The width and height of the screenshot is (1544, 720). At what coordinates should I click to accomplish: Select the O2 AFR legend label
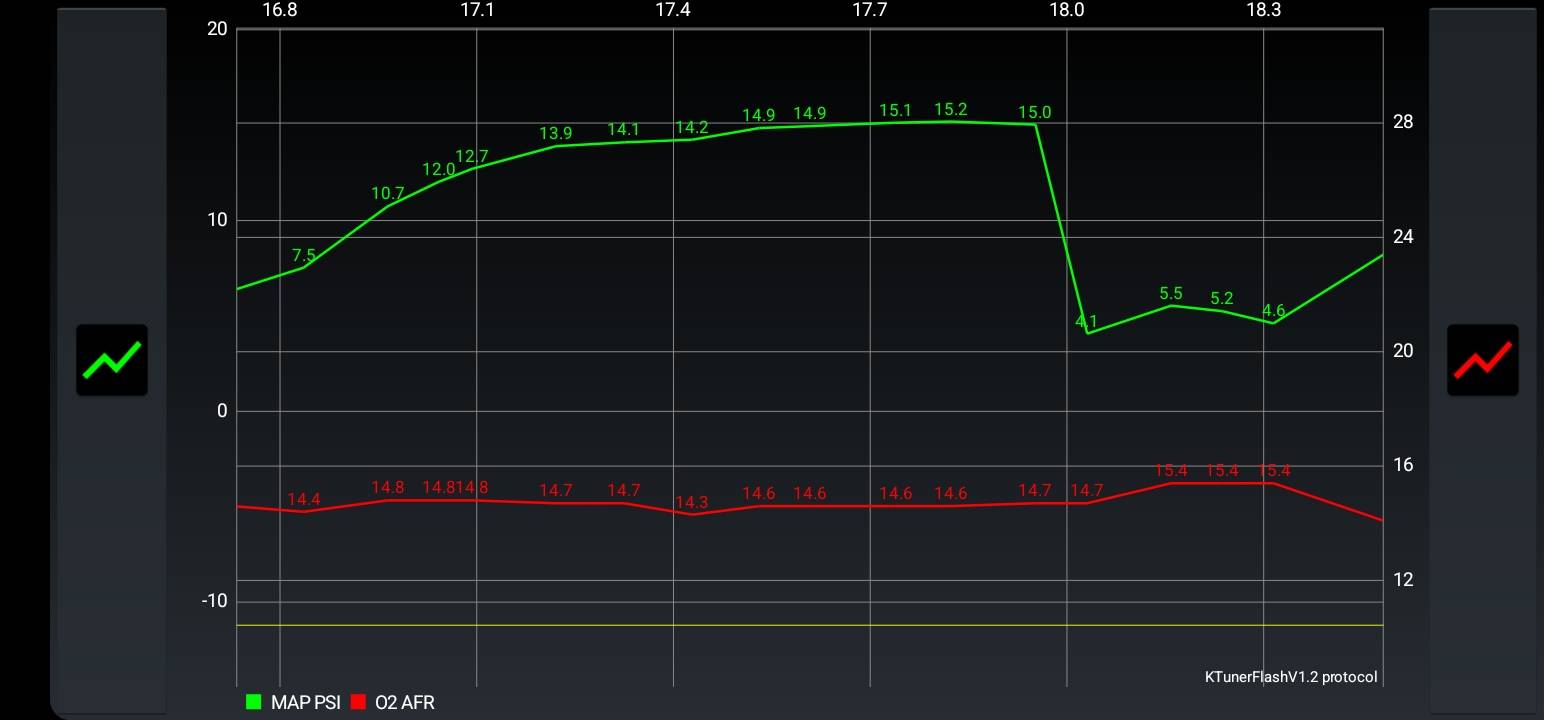pos(405,703)
